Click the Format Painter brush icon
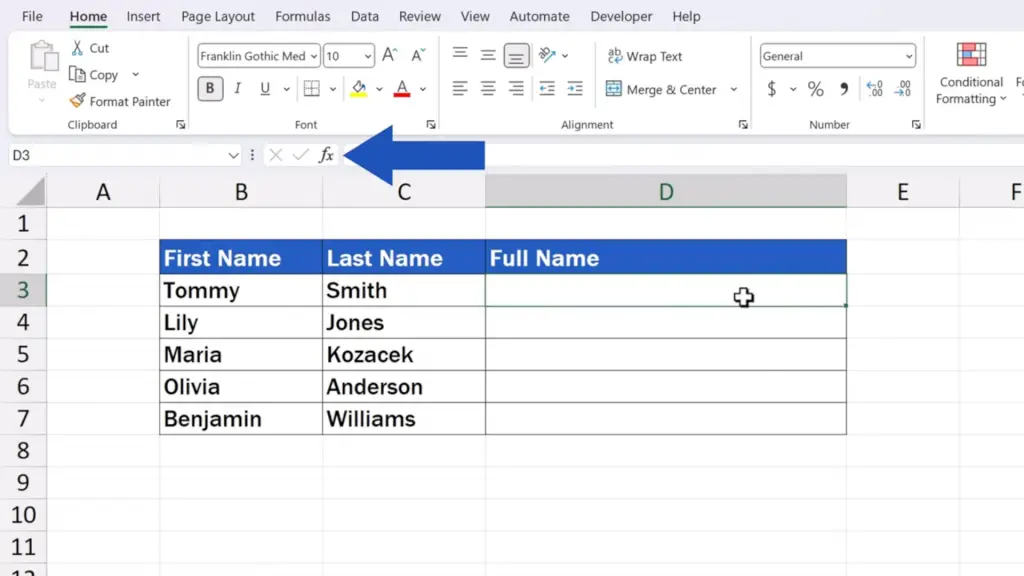The image size is (1024, 576). pos(78,101)
